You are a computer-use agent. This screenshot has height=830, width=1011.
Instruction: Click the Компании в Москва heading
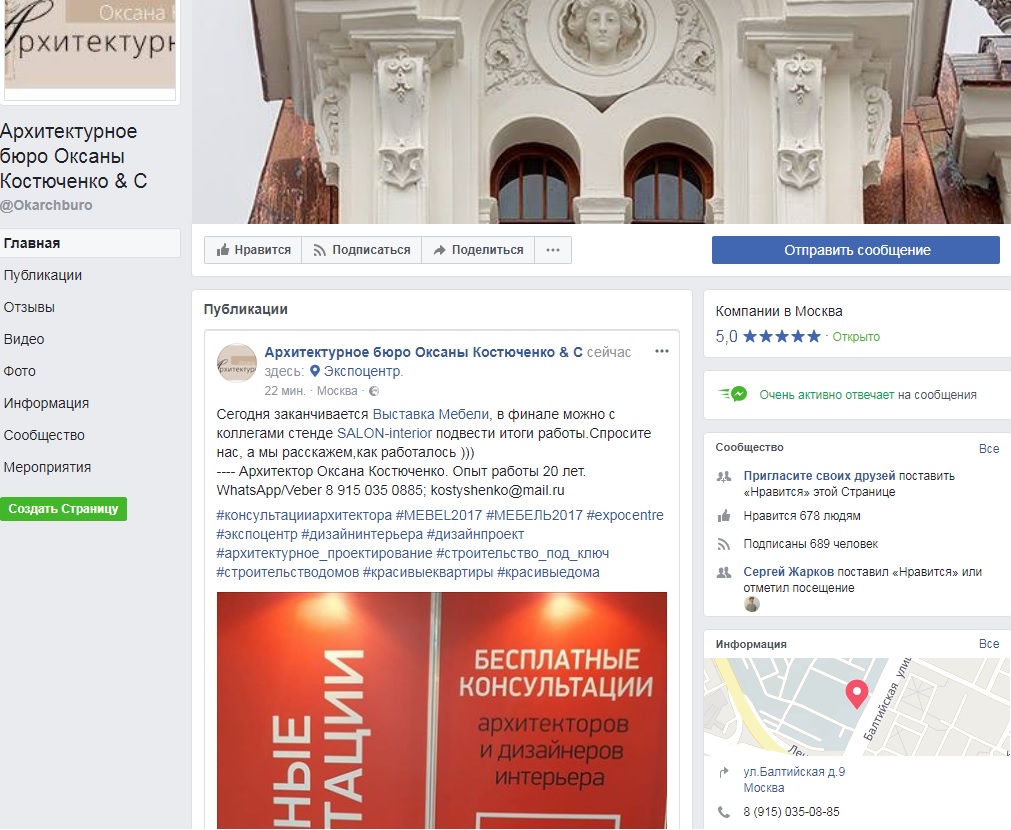(779, 311)
